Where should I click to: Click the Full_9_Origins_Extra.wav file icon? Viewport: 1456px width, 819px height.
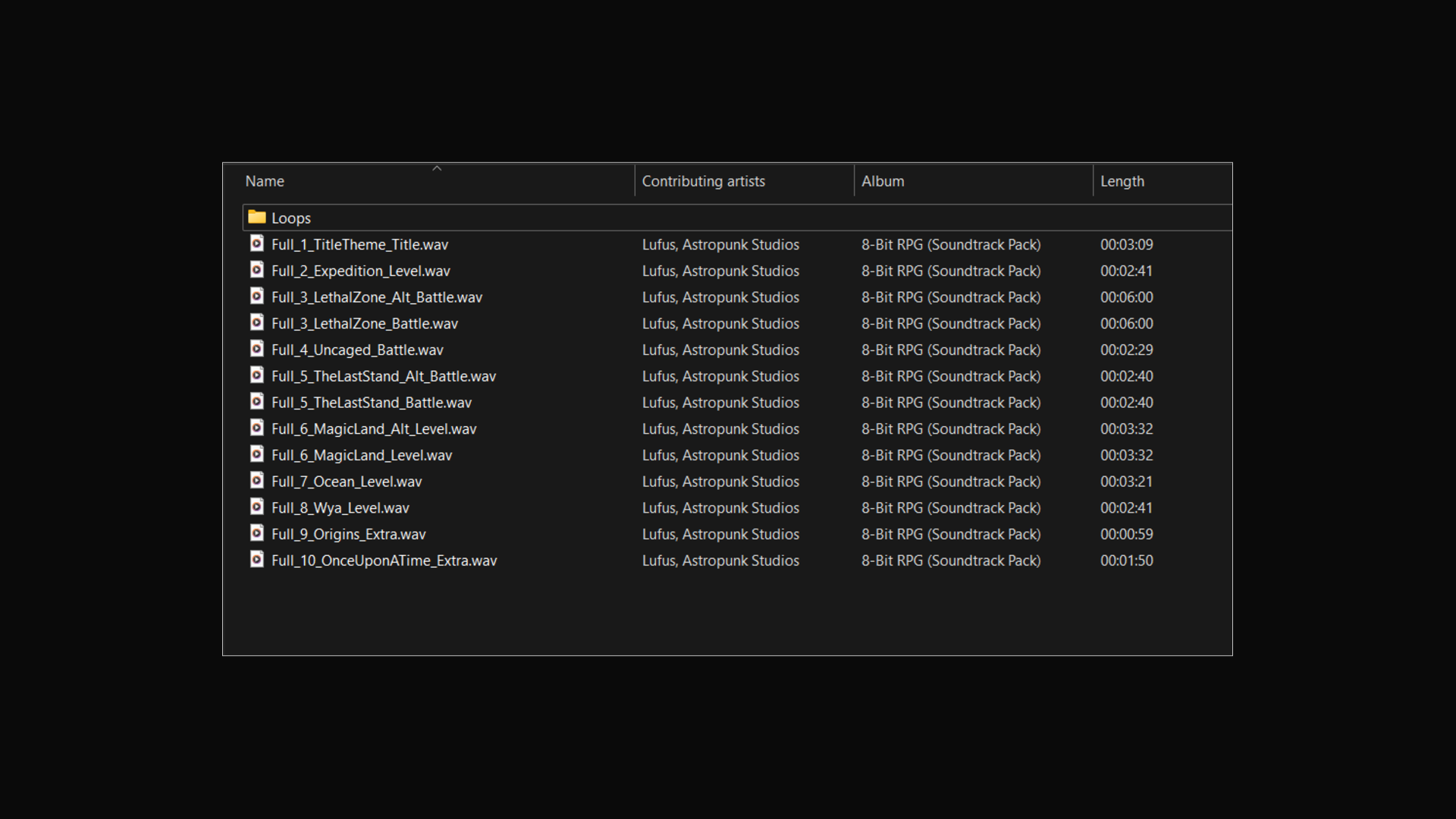pyautogui.click(x=257, y=533)
